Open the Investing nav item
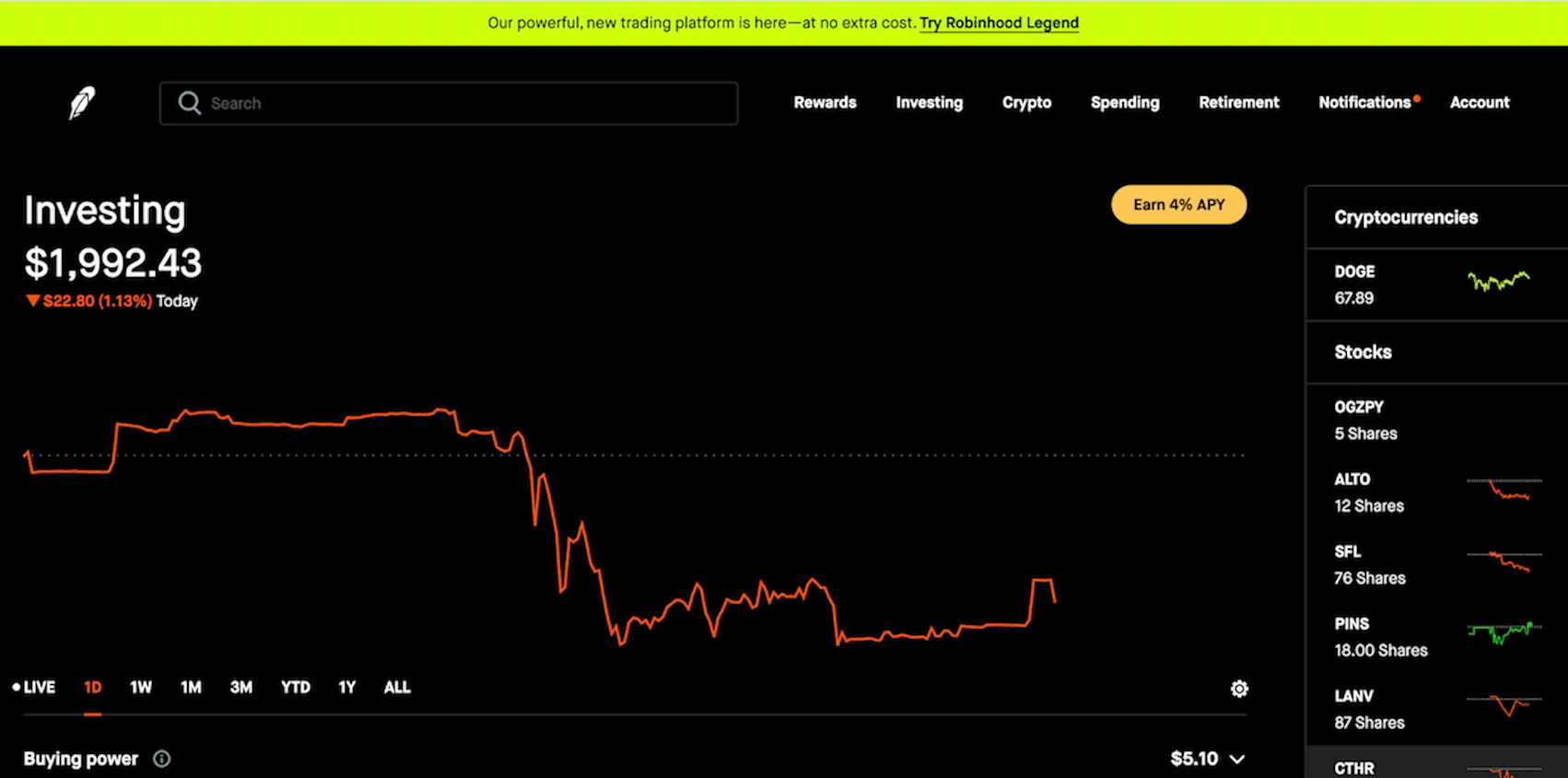The height and width of the screenshot is (778, 1568). (x=929, y=102)
